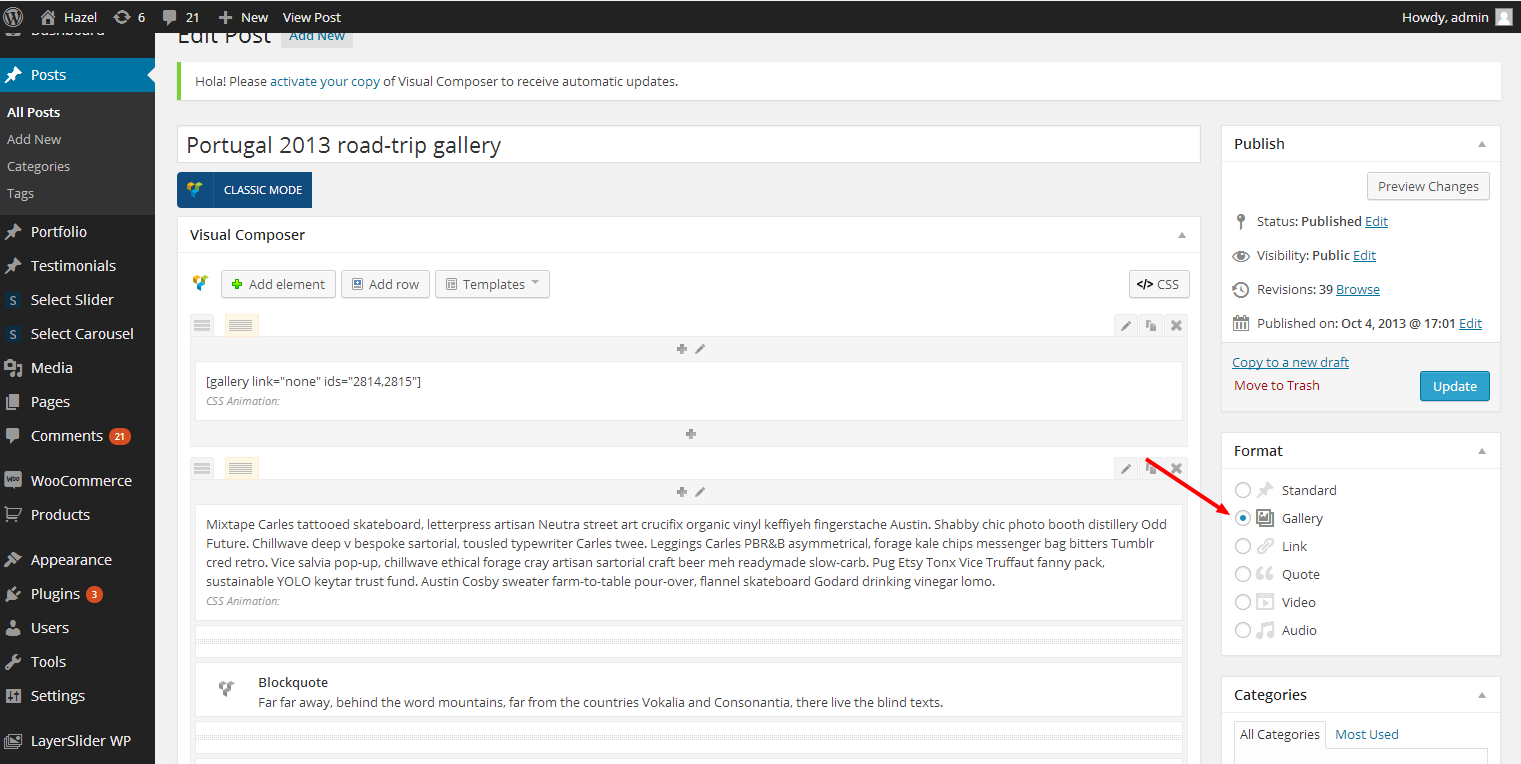Image resolution: width=1521 pixels, height=764 pixels.
Task: Open the Templates dropdown
Action: (492, 284)
